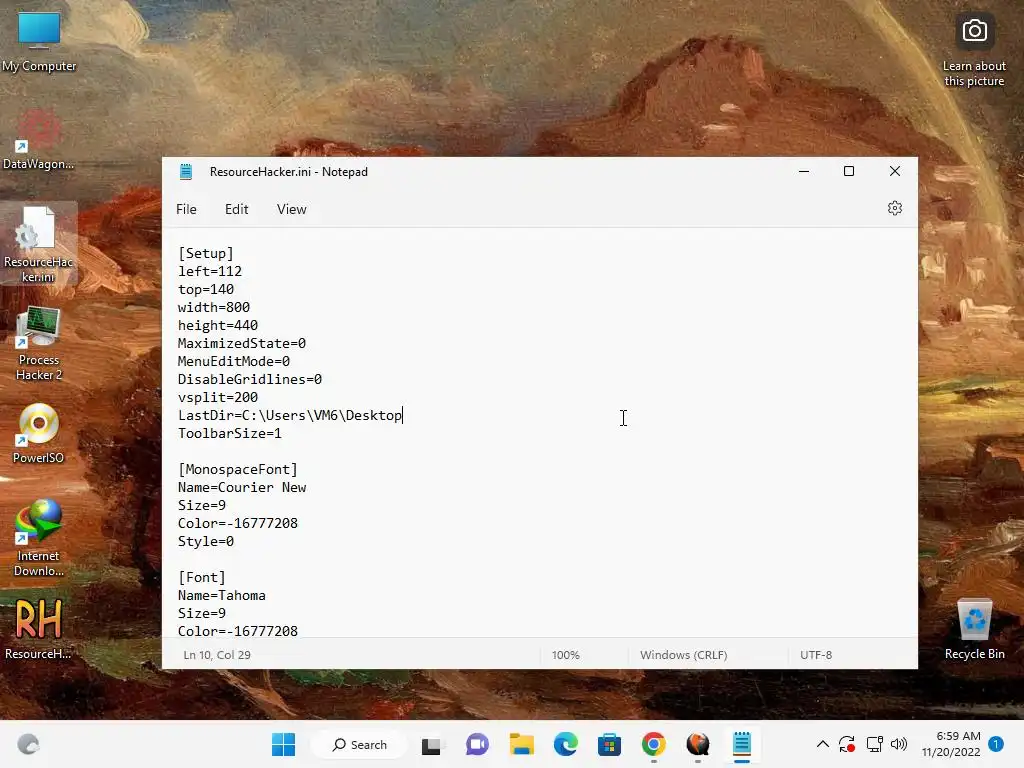Click the Learn about this picture icon
The width and height of the screenshot is (1024, 768).
pyautogui.click(x=974, y=50)
